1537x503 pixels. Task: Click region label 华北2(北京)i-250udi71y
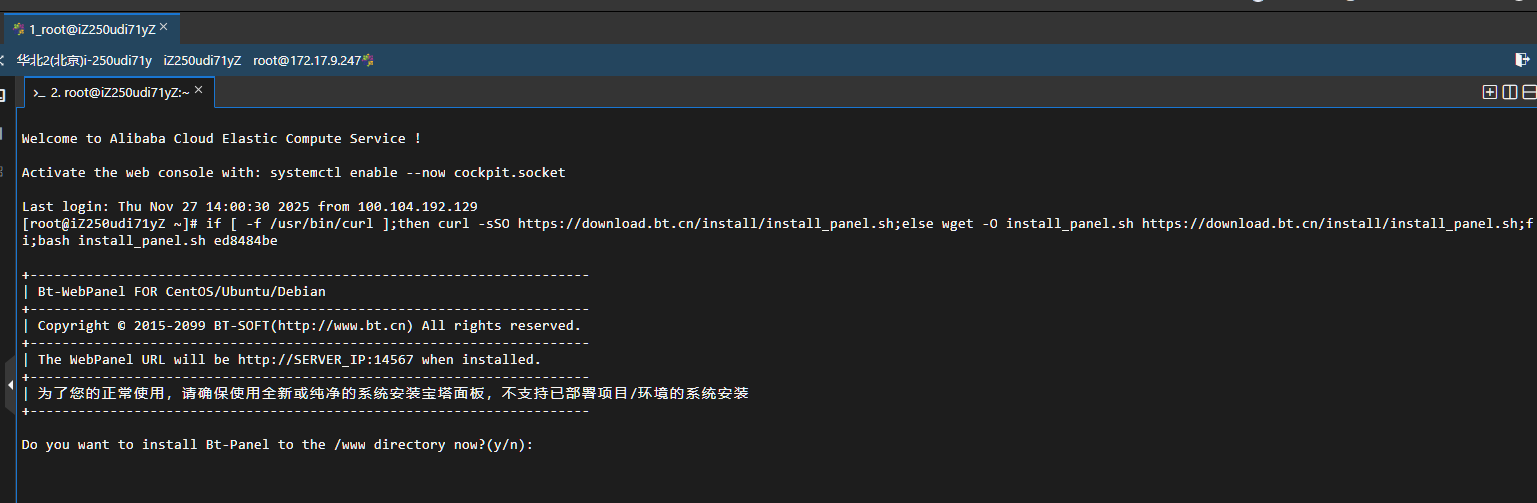click(x=84, y=60)
